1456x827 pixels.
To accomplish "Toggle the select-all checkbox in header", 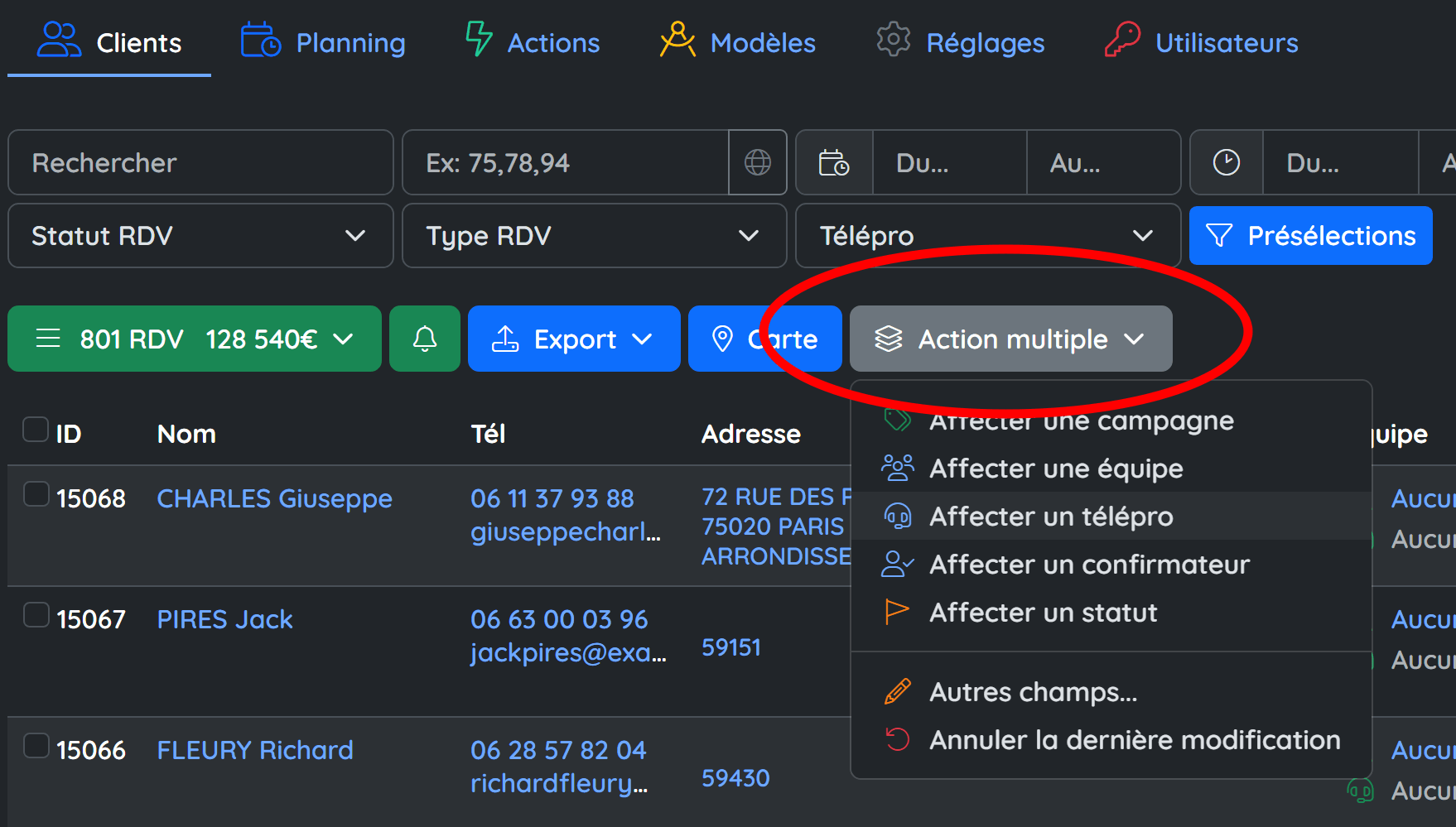I will [x=36, y=430].
